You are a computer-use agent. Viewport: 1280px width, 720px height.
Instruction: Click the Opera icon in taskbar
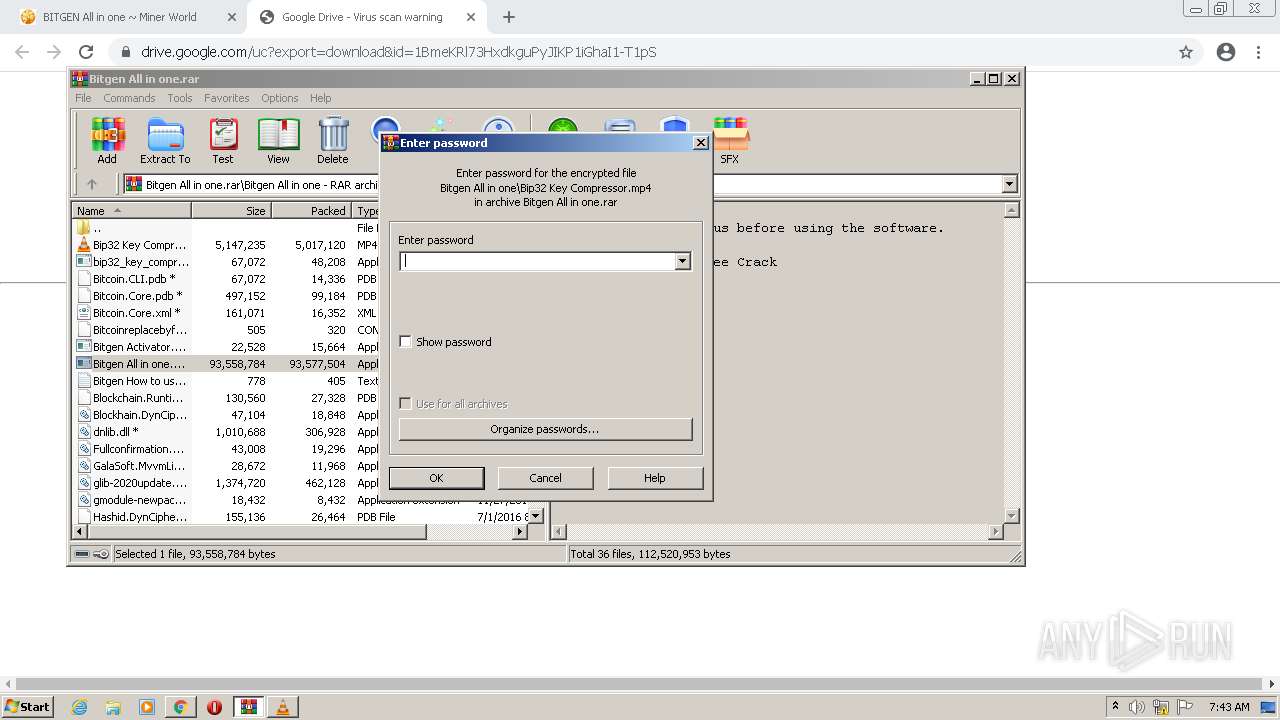pyautogui.click(x=214, y=707)
